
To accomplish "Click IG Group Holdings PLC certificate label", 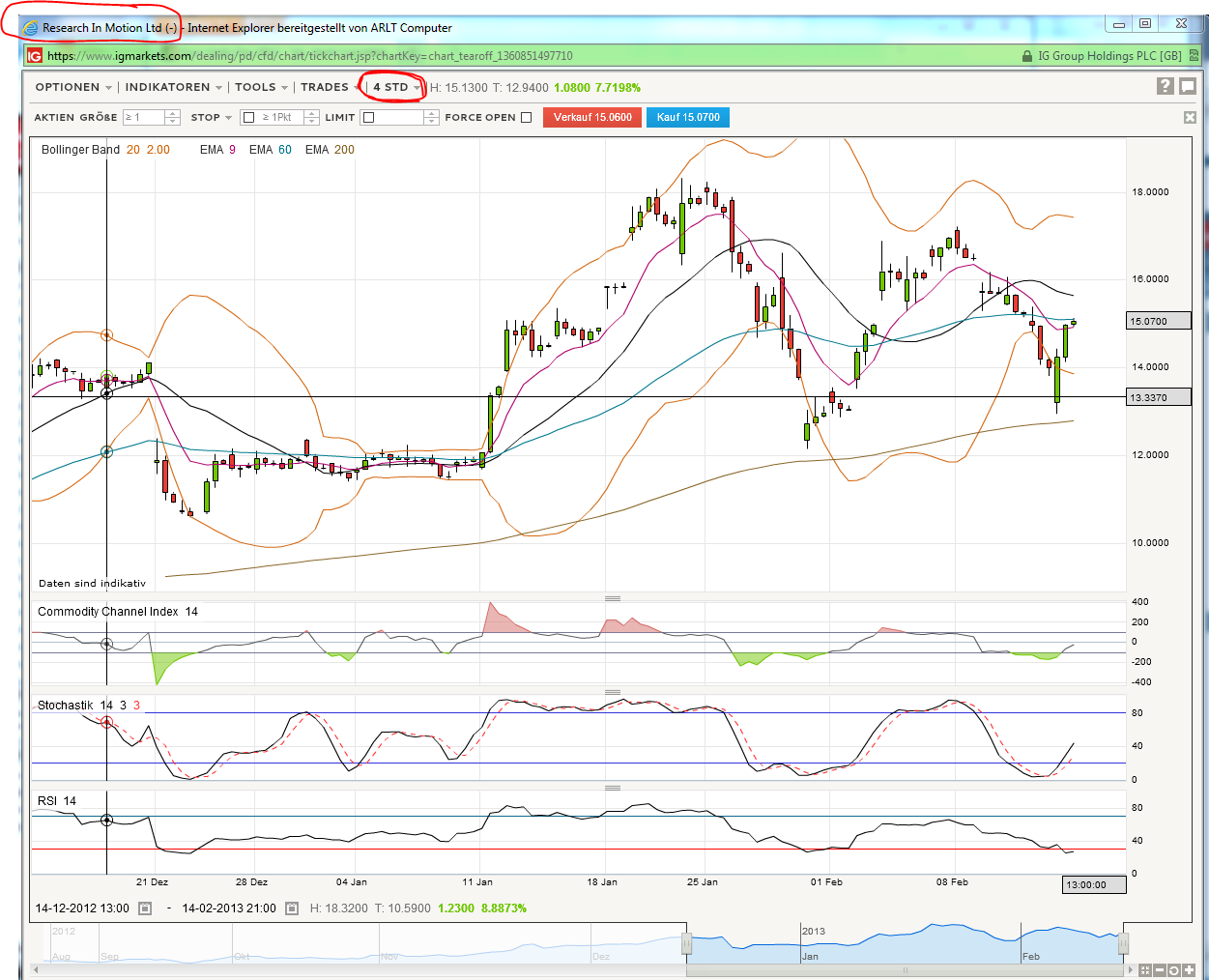I will [x=1109, y=56].
